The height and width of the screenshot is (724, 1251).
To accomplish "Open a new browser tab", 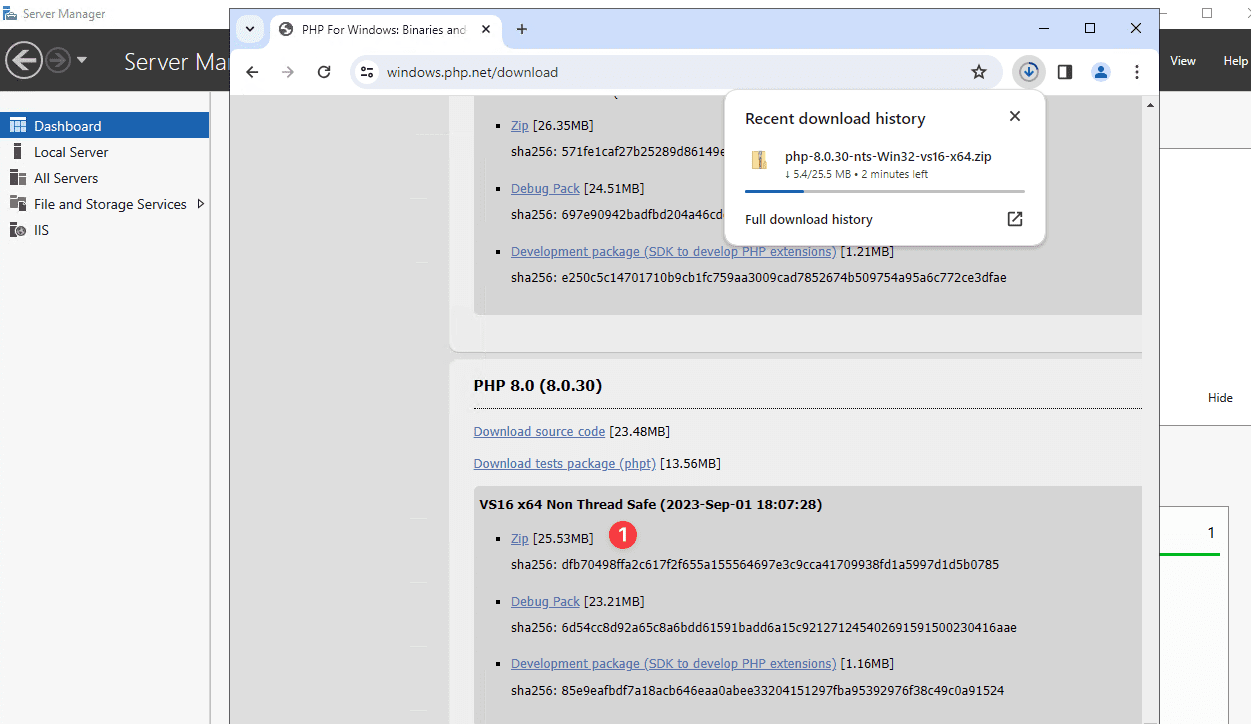I will coord(521,29).
